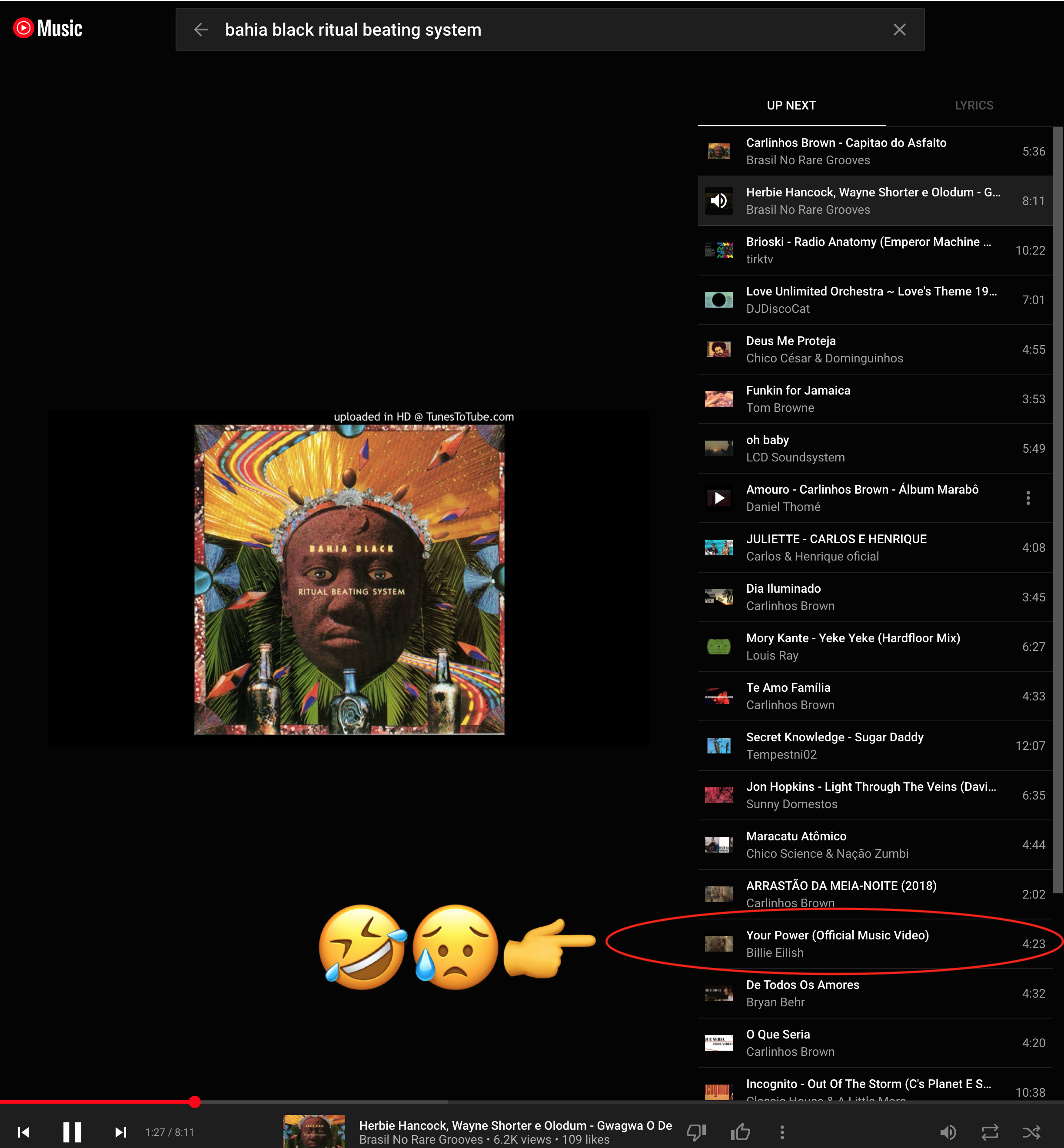Click the back arrow in search bar
Viewport: 1064px width, 1148px height.
201,30
